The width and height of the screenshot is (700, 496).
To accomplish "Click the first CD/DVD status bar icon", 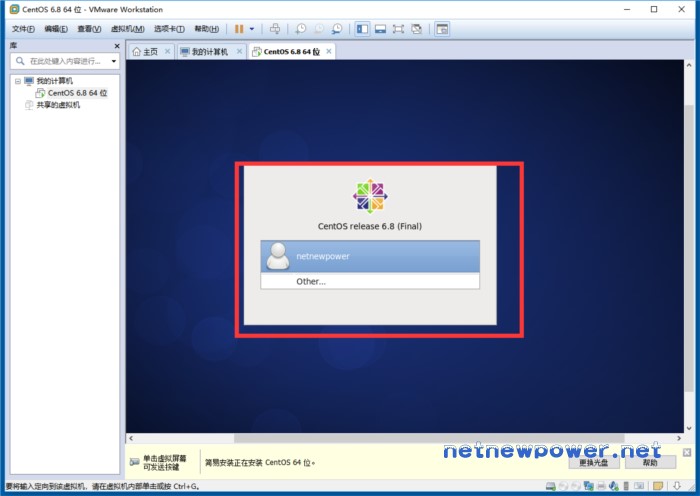I will pyautogui.click(x=564, y=486).
